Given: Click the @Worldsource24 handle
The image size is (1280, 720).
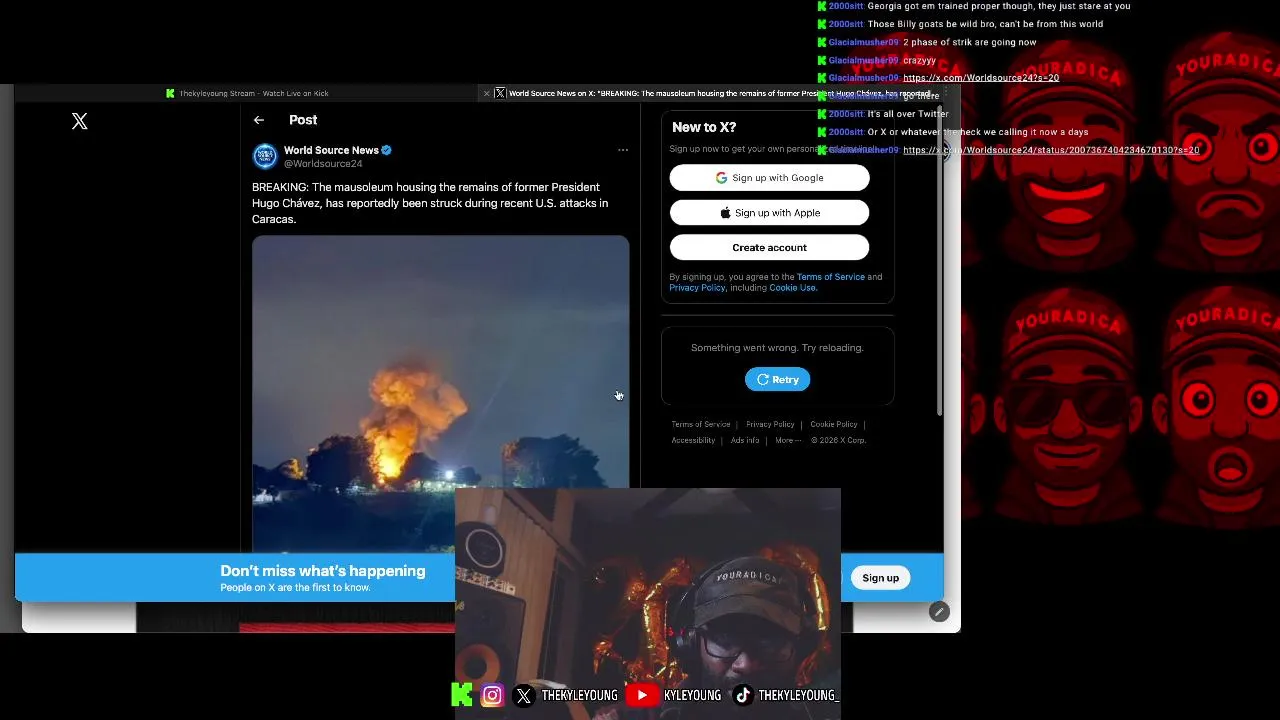Looking at the screenshot, I should tap(323, 163).
